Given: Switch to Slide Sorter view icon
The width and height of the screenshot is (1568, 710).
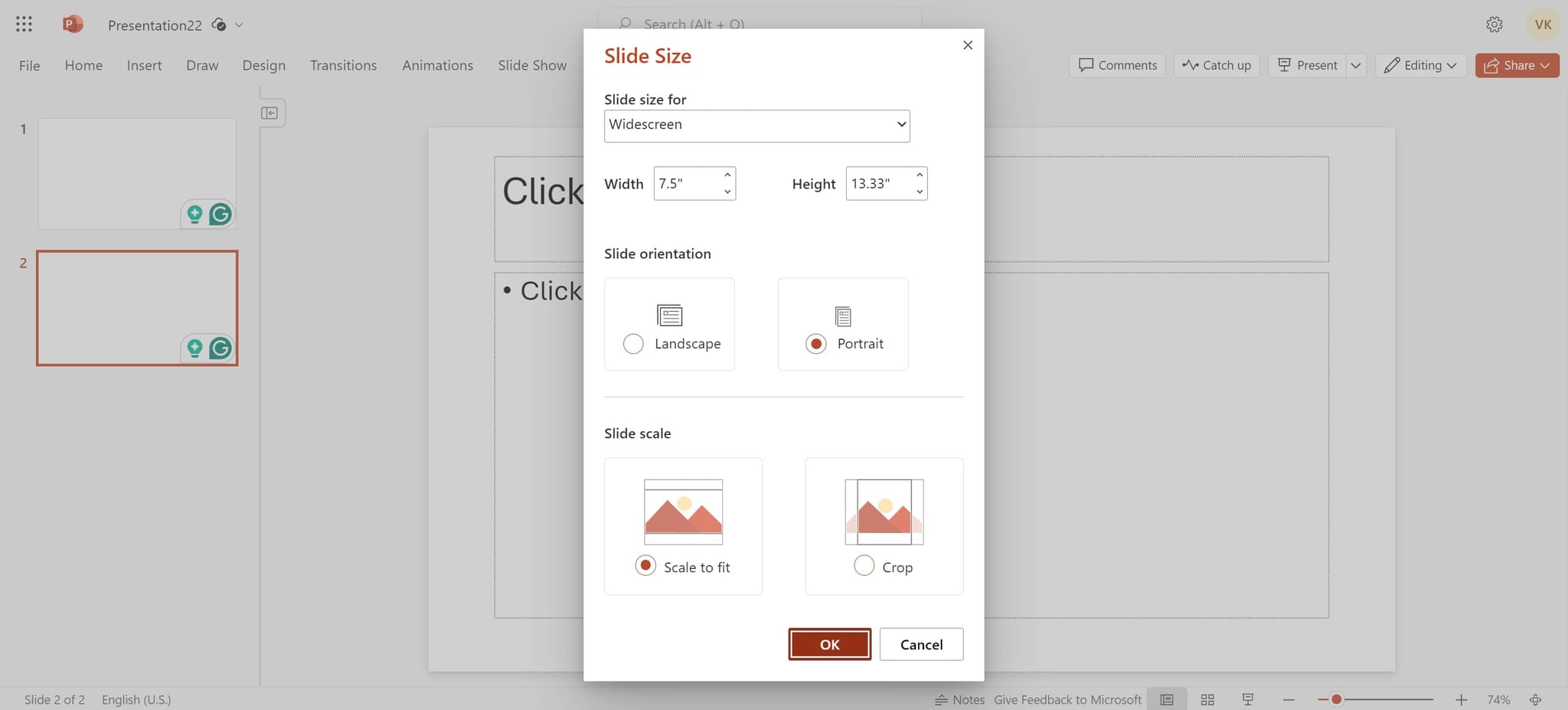Looking at the screenshot, I should pos(1207,699).
